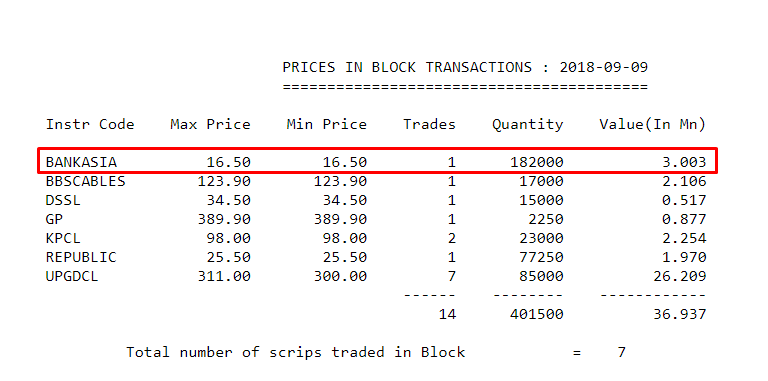Select the UPGDCL instrument code
This screenshot has height=381, width=768.
[x=72, y=276]
